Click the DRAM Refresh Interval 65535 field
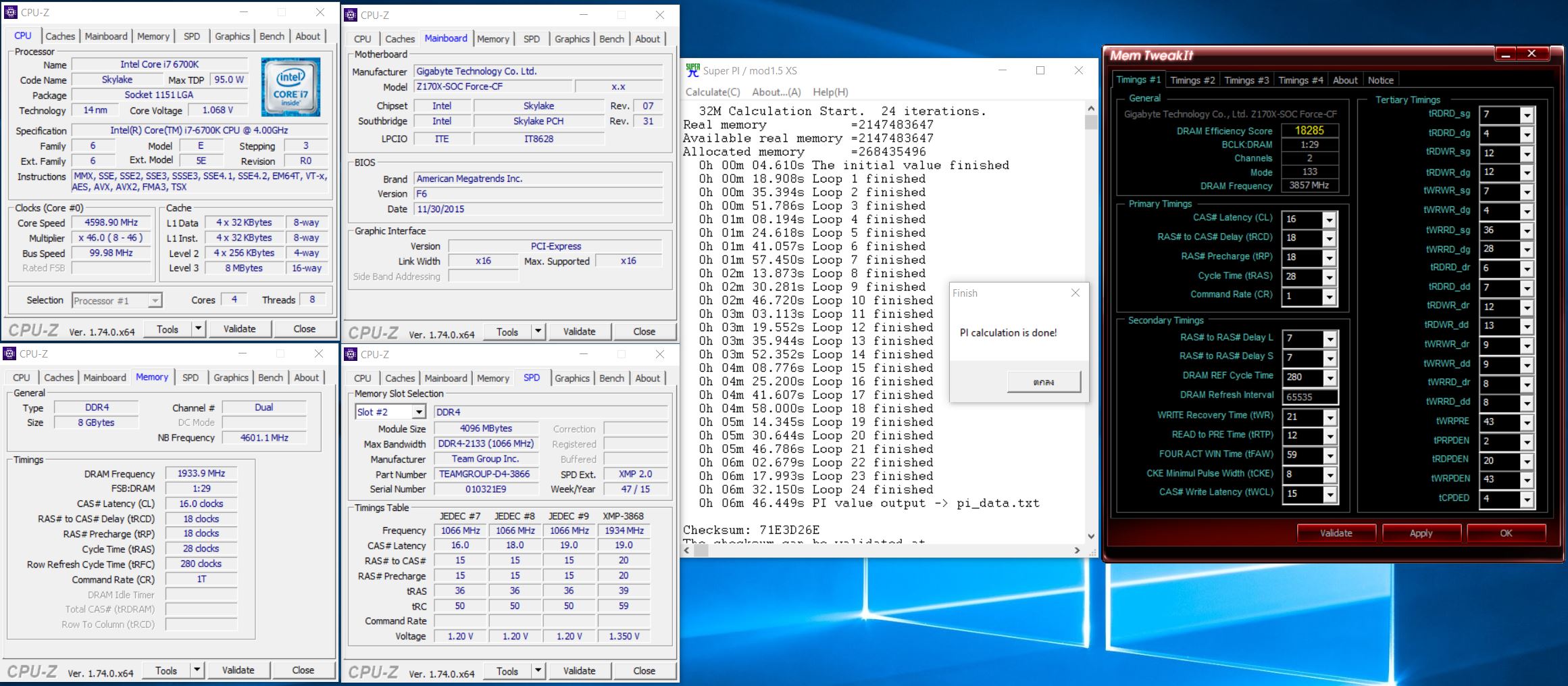The height and width of the screenshot is (686, 1568). click(1309, 397)
